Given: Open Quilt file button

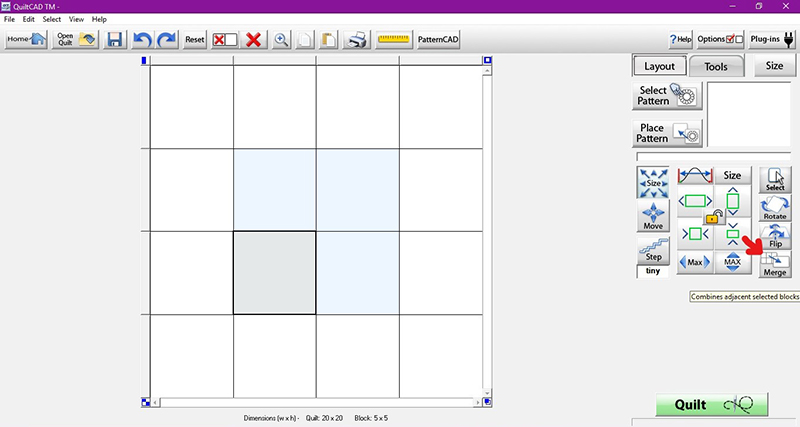Looking at the screenshot, I should point(75,39).
